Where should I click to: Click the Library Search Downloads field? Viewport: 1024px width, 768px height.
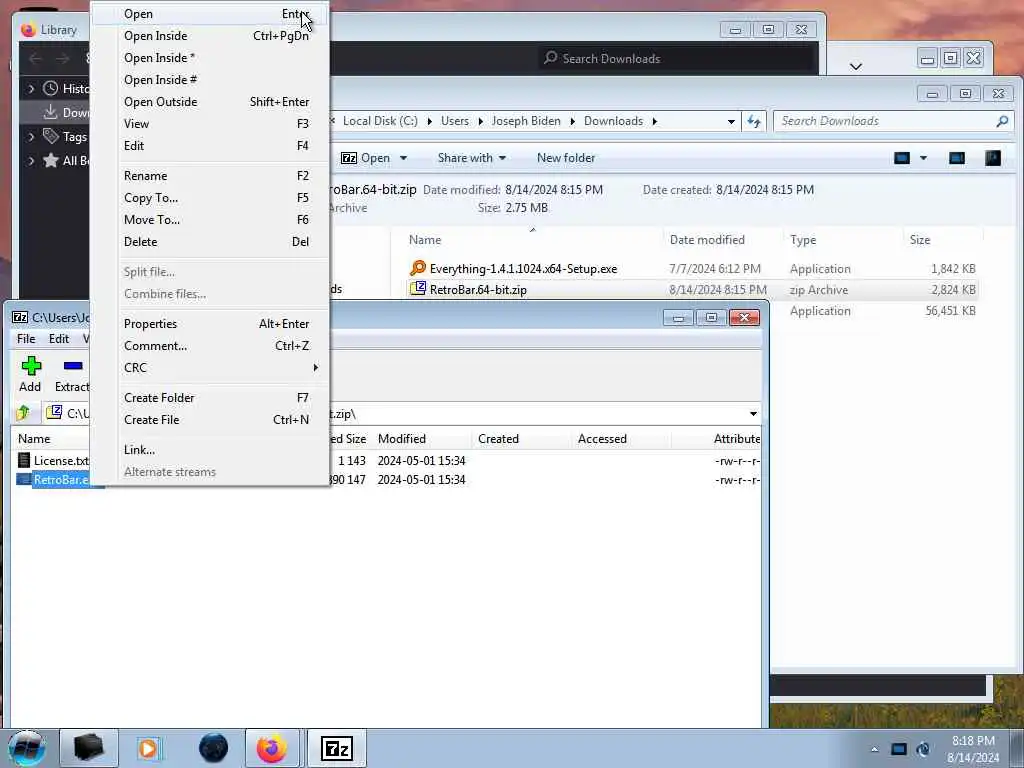click(677, 58)
